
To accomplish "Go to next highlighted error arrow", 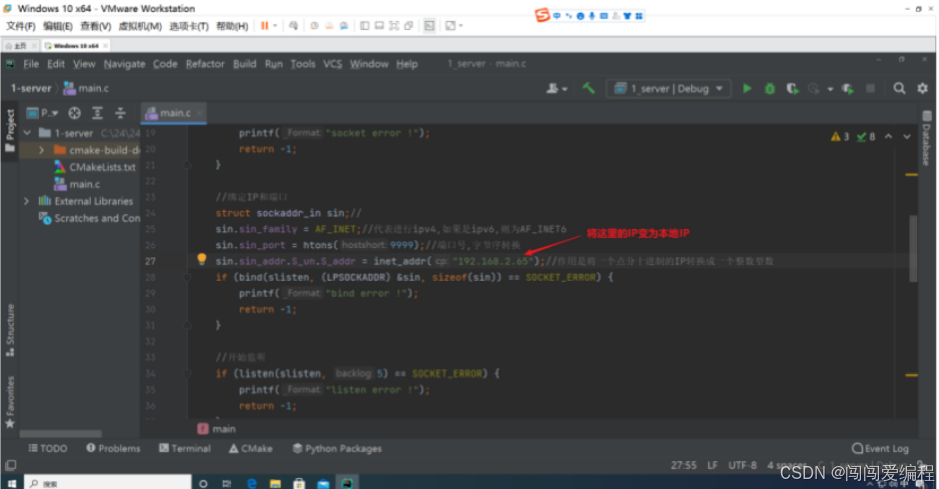I will coord(907,136).
